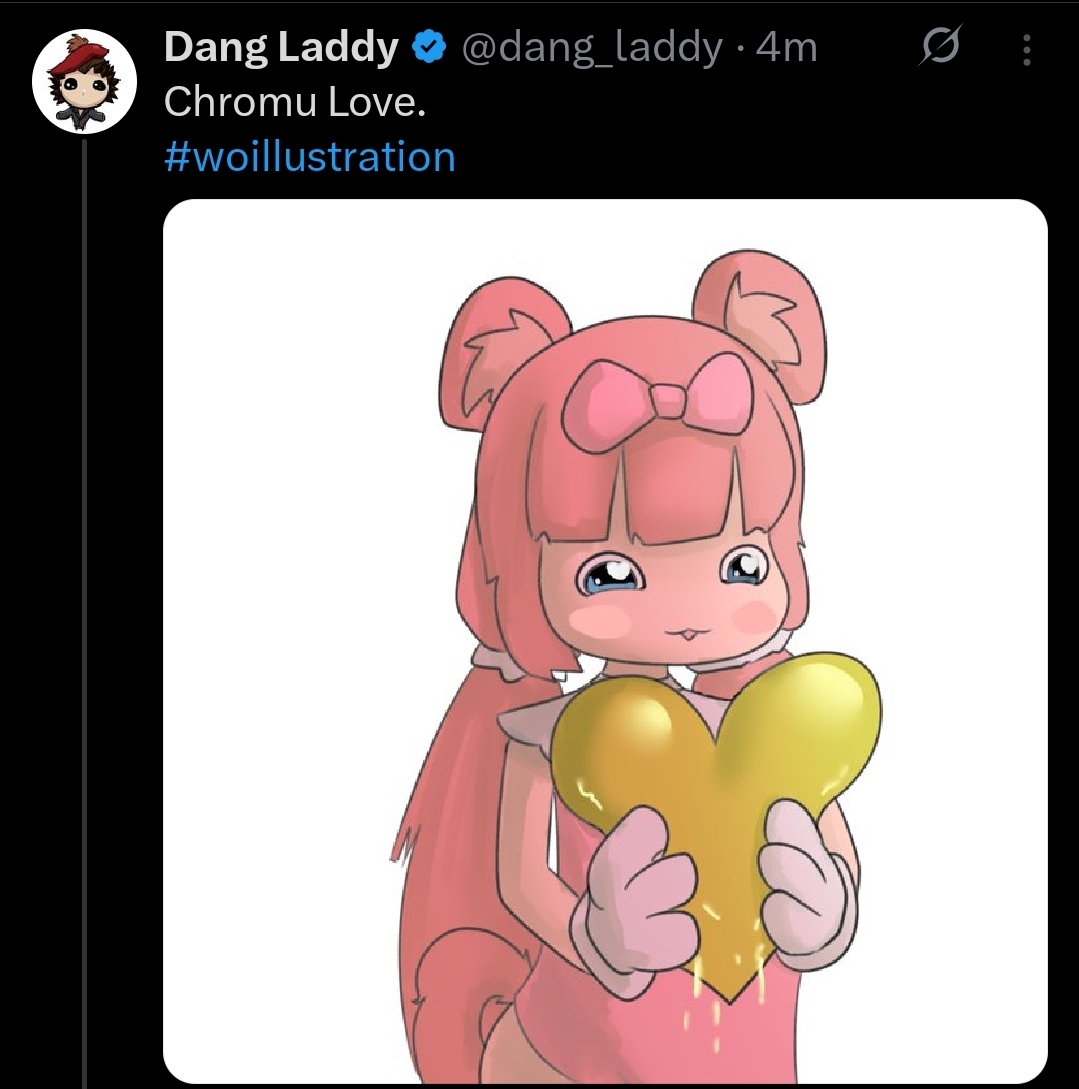Viewport: 1079px width, 1089px height.
Task: Open Dang Laddy's profile avatar
Action: click(x=84, y=81)
